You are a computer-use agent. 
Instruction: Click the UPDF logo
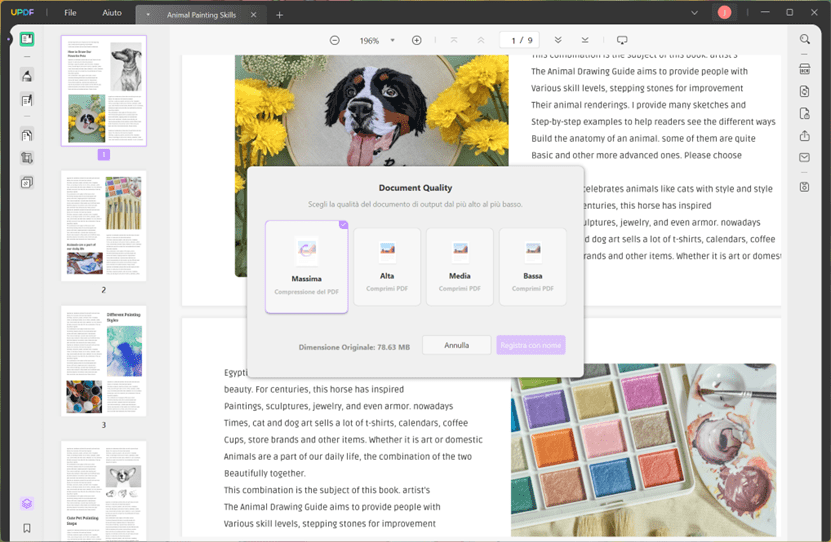22,12
